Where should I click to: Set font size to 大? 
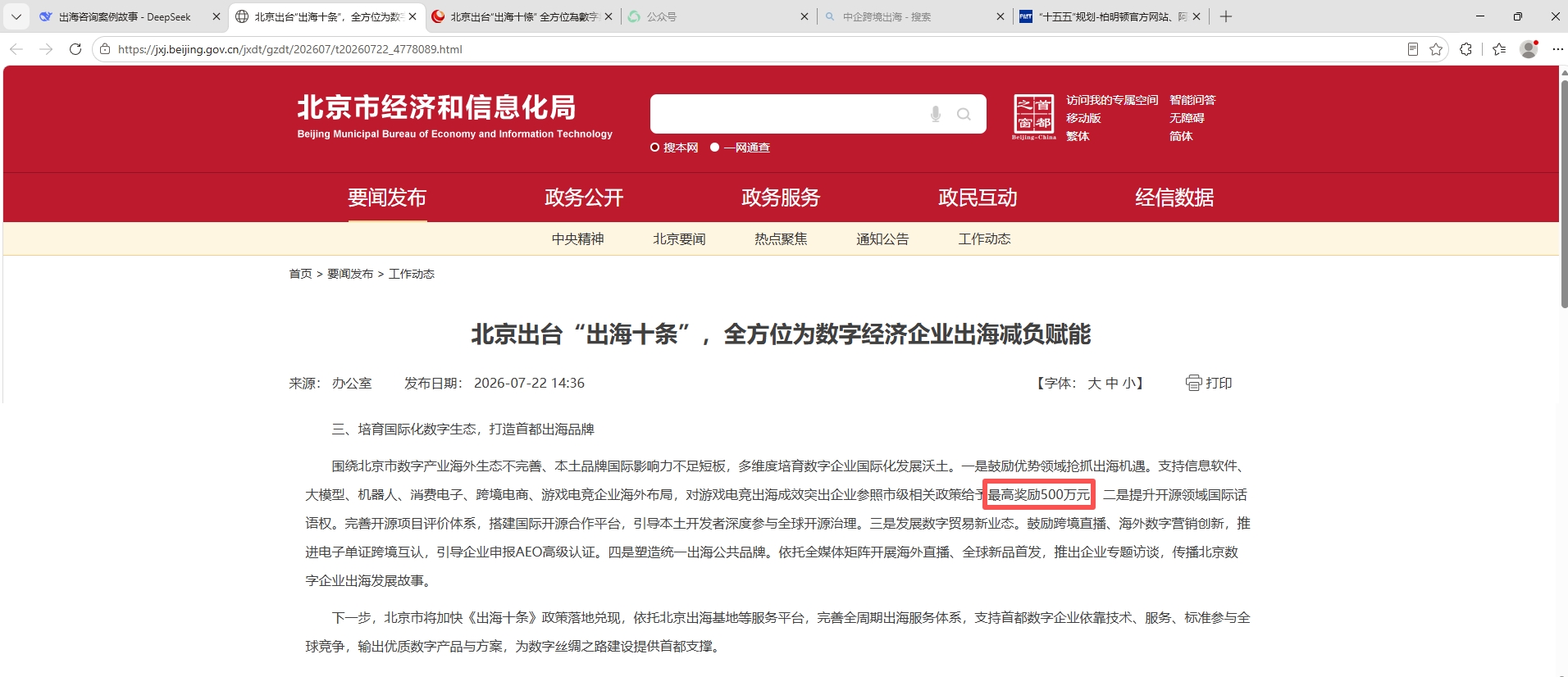tap(1094, 383)
